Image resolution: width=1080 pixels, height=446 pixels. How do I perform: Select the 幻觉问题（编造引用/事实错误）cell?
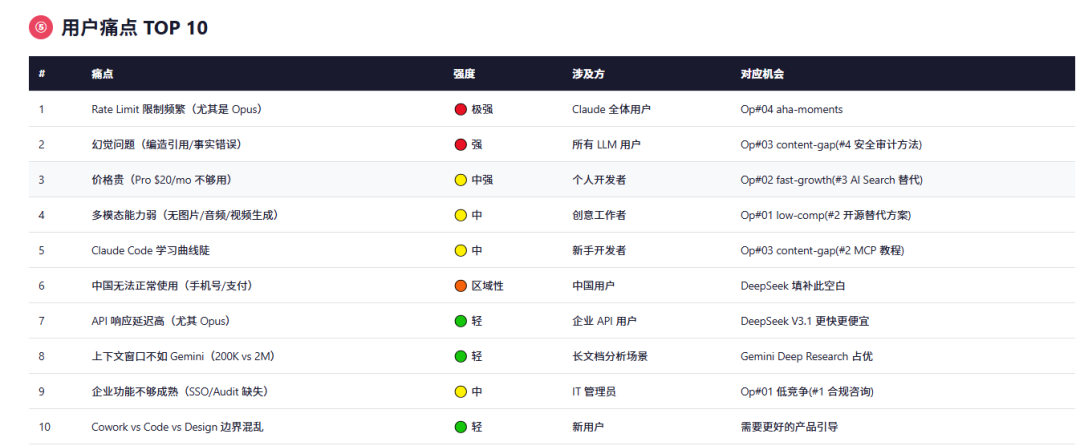click(x=166, y=145)
